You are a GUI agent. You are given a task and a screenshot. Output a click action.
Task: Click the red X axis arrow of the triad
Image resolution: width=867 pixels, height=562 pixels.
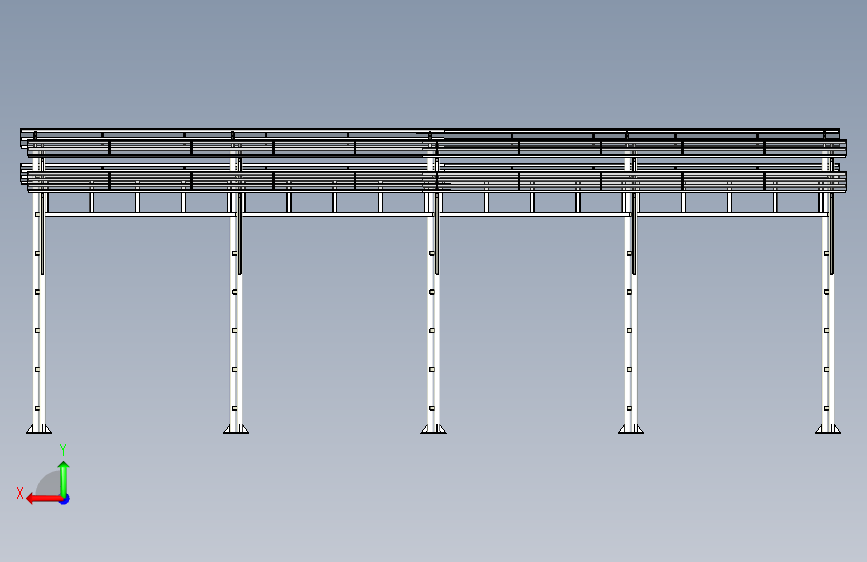[44, 499]
